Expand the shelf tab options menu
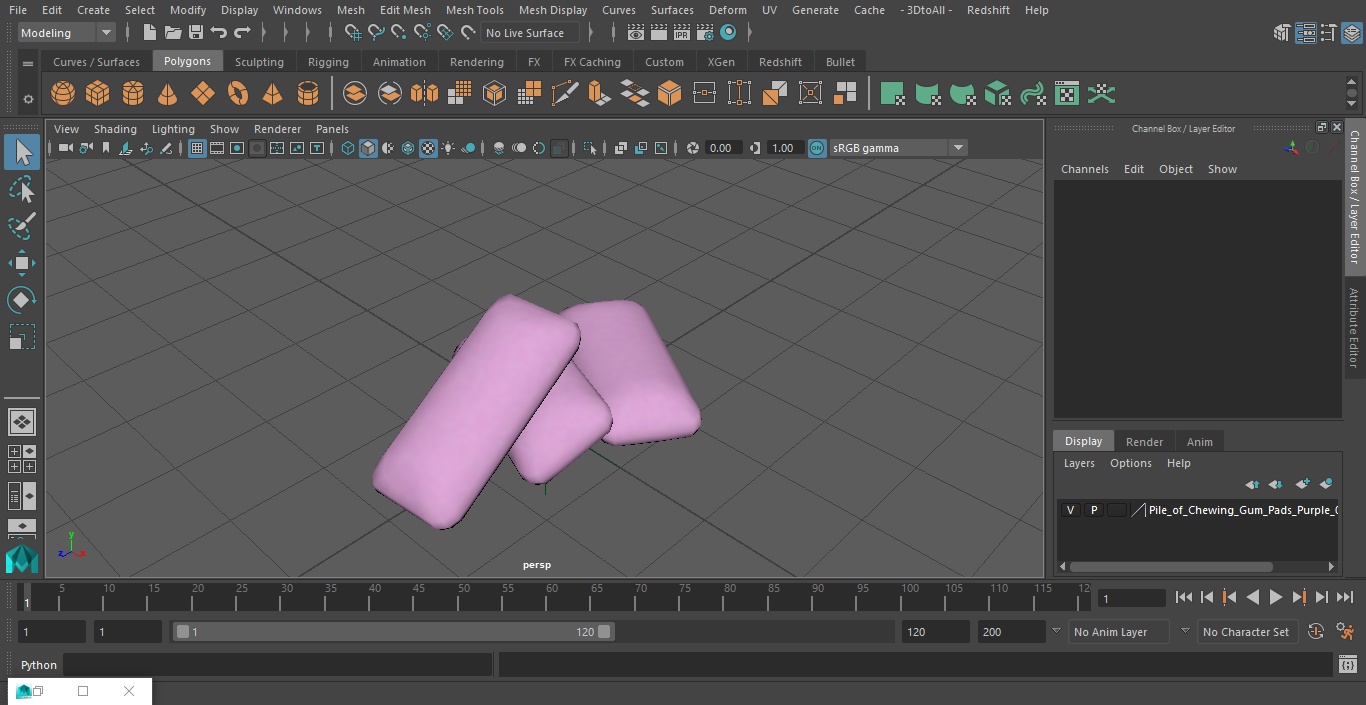The image size is (1366, 705). click(28, 63)
